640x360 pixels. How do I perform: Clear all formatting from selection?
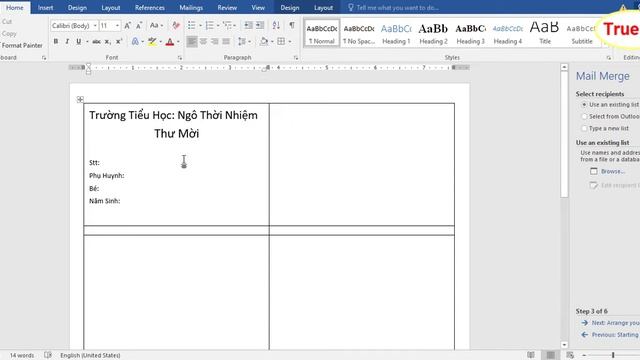pos(176,26)
